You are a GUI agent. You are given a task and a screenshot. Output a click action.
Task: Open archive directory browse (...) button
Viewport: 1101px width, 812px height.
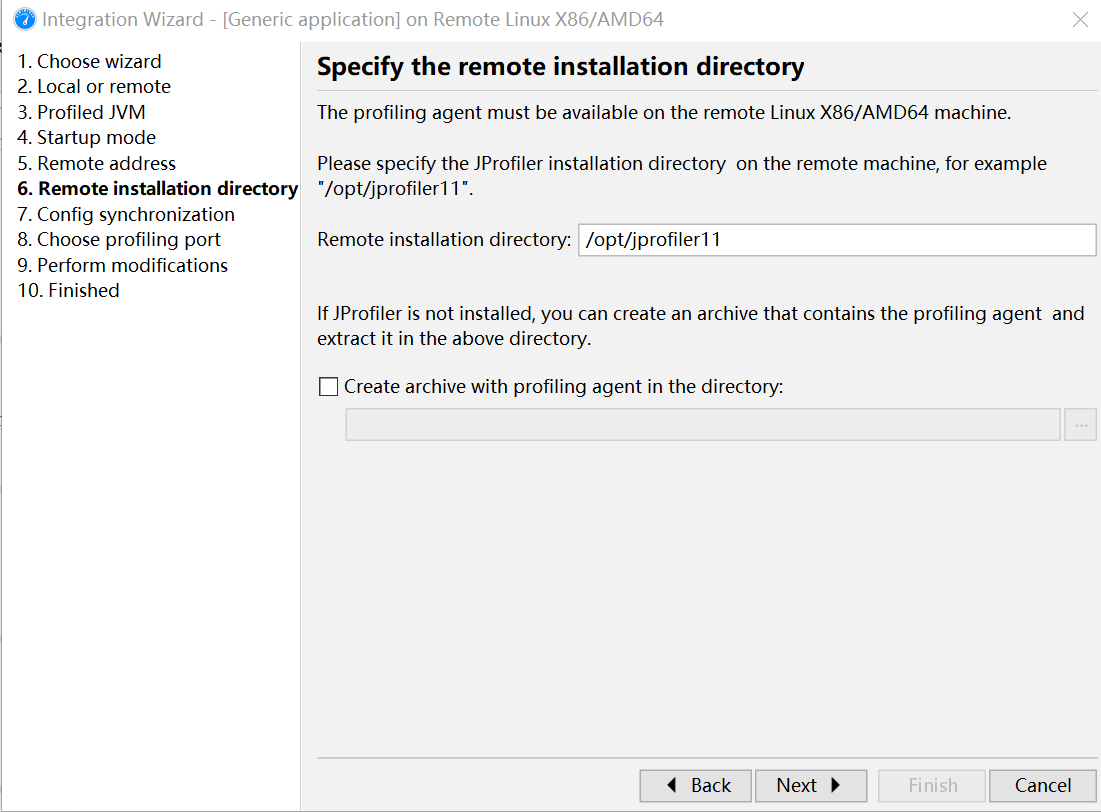tap(1080, 425)
